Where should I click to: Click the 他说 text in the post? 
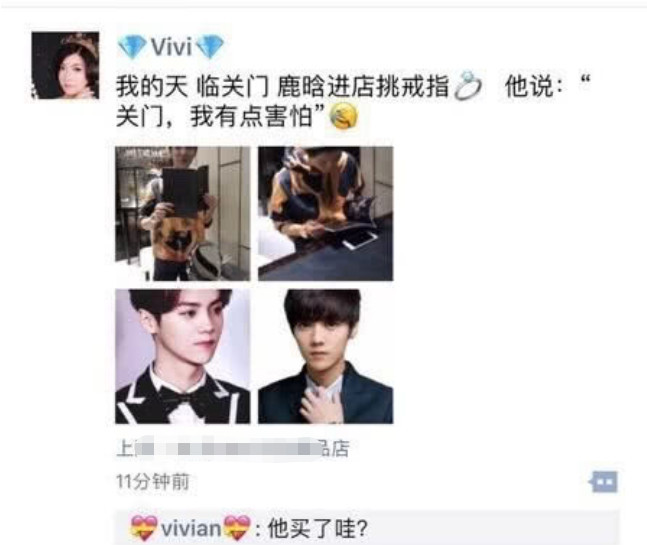pos(529,87)
